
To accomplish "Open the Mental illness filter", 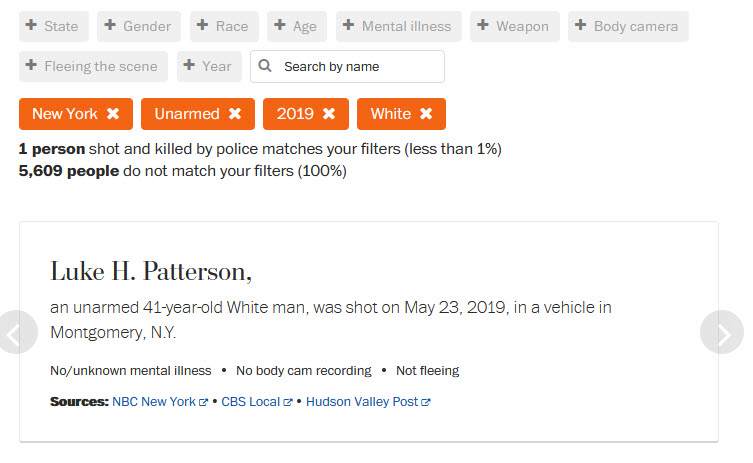I will click(x=399, y=26).
